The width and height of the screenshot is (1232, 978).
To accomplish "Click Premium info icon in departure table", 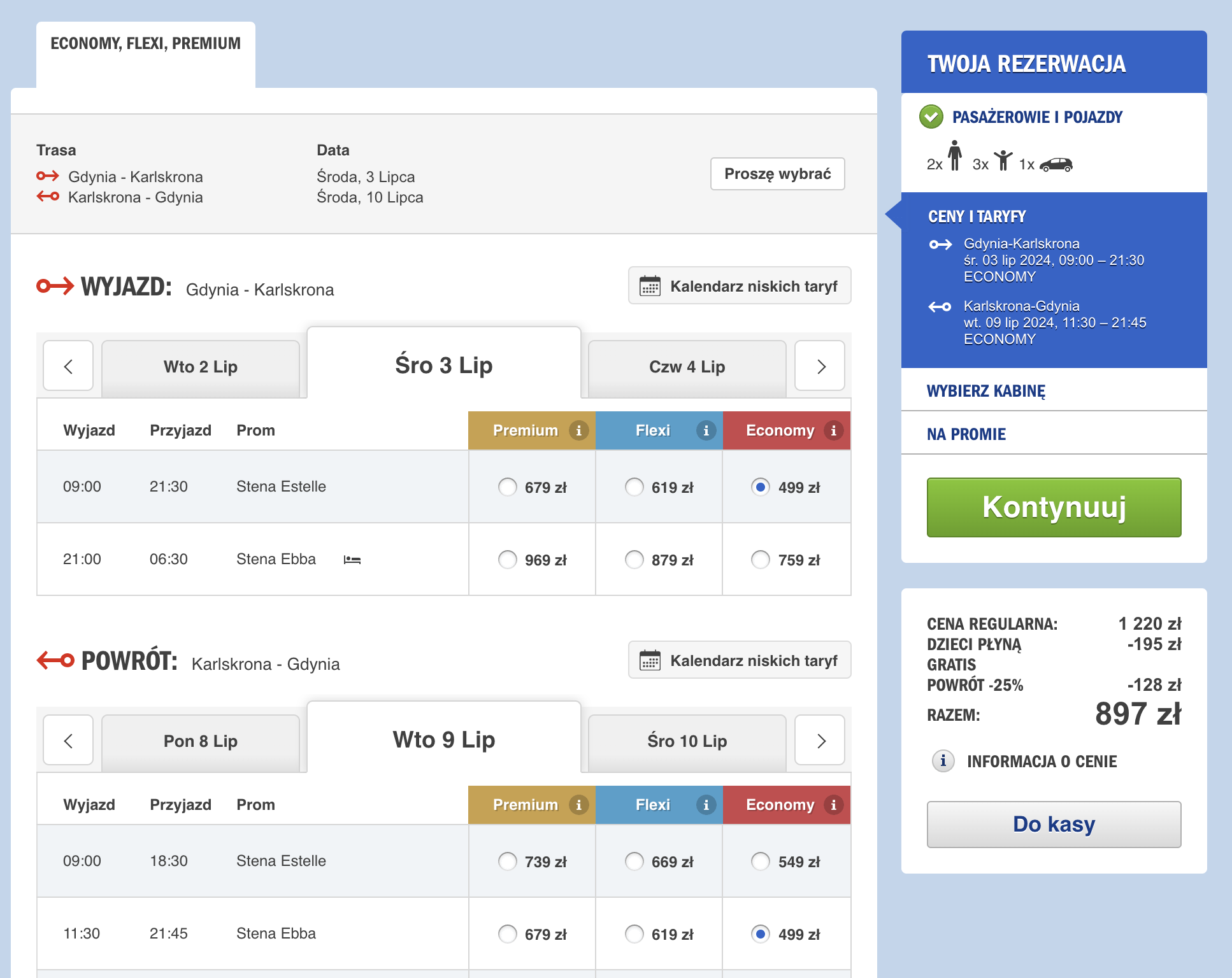I will pos(578,430).
